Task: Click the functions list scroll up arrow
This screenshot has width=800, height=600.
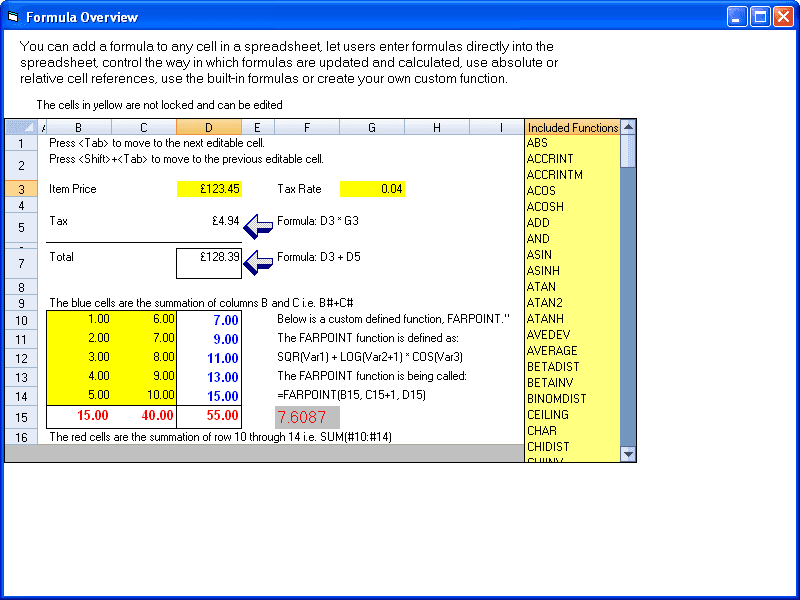Action: coord(628,127)
